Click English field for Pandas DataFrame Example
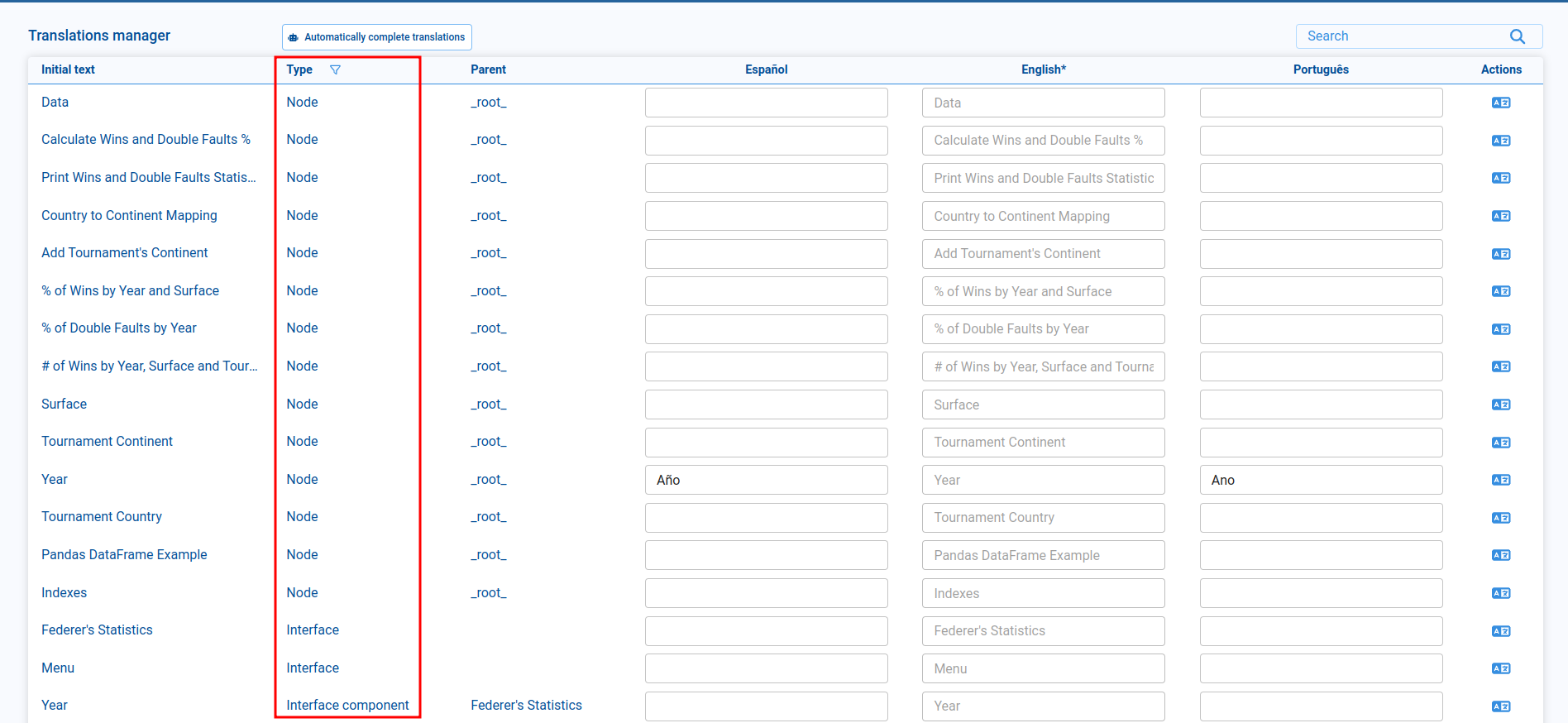 (x=1043, y=555)
